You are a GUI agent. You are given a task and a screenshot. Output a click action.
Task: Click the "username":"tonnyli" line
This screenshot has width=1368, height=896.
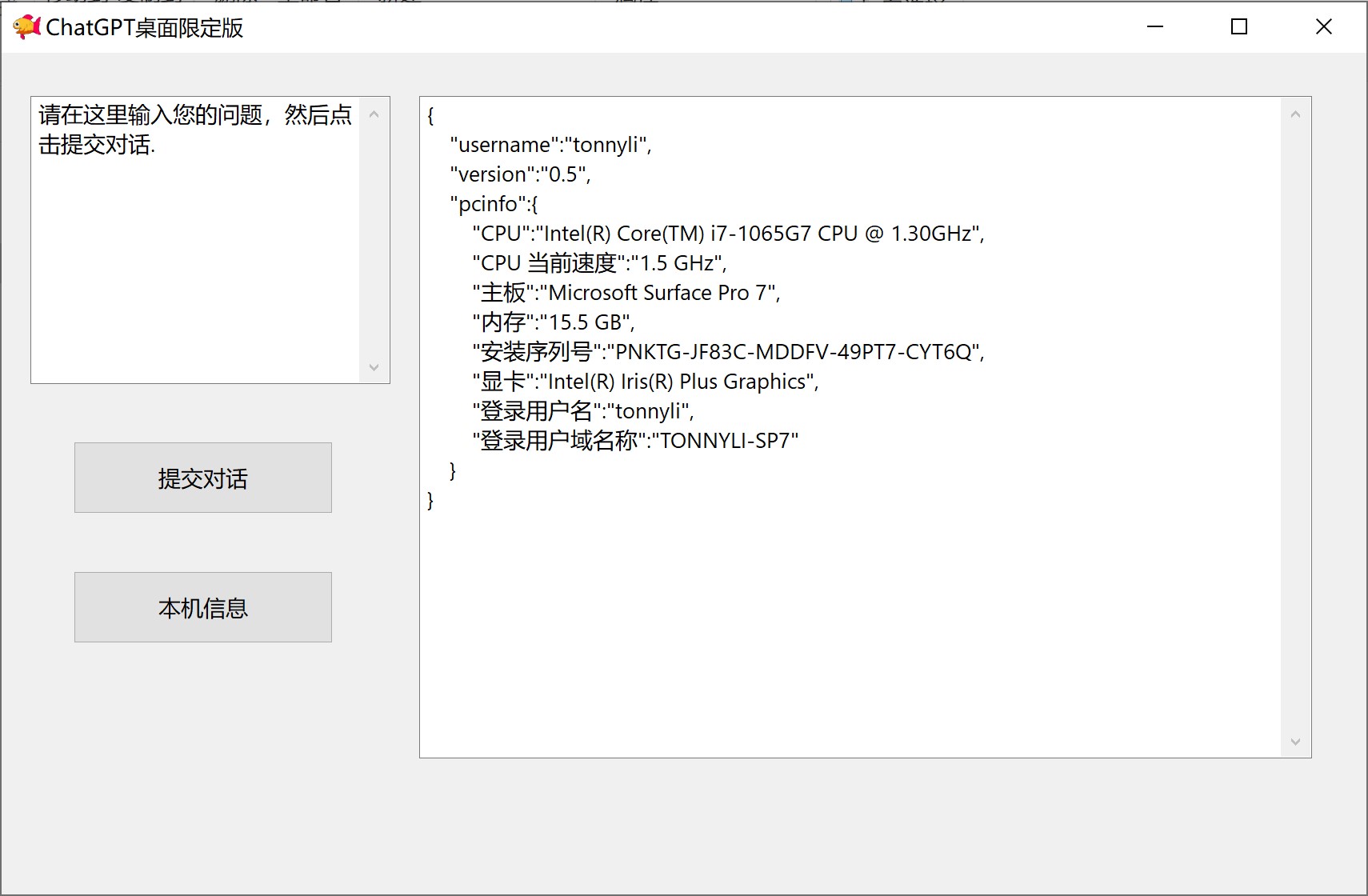pyautogui.click(x=550, y=145)
